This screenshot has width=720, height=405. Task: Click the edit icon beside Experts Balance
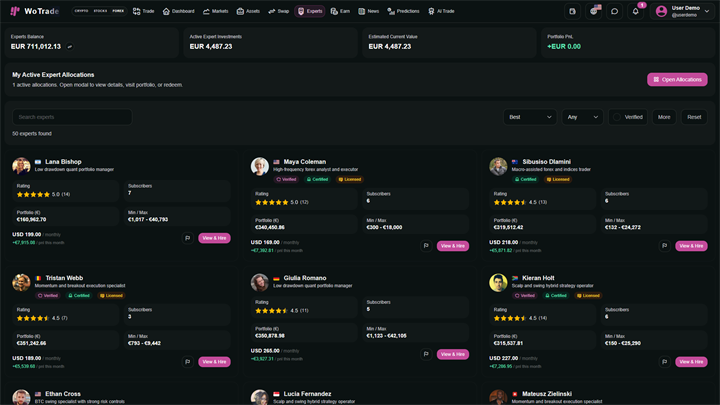70,46
